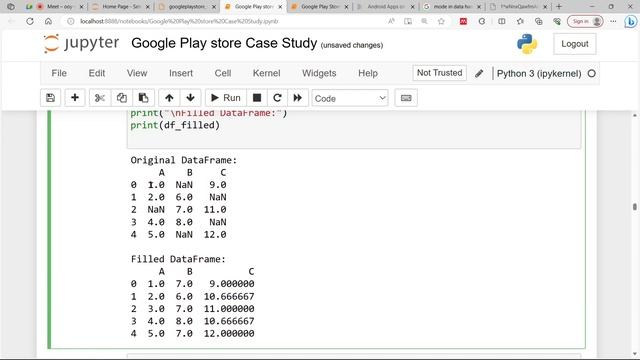Image resolution: width=640 pixels, height=360 pixels.
Task: Click the page vertical scrollbar thumb
Action: click(x=635, y=207)
